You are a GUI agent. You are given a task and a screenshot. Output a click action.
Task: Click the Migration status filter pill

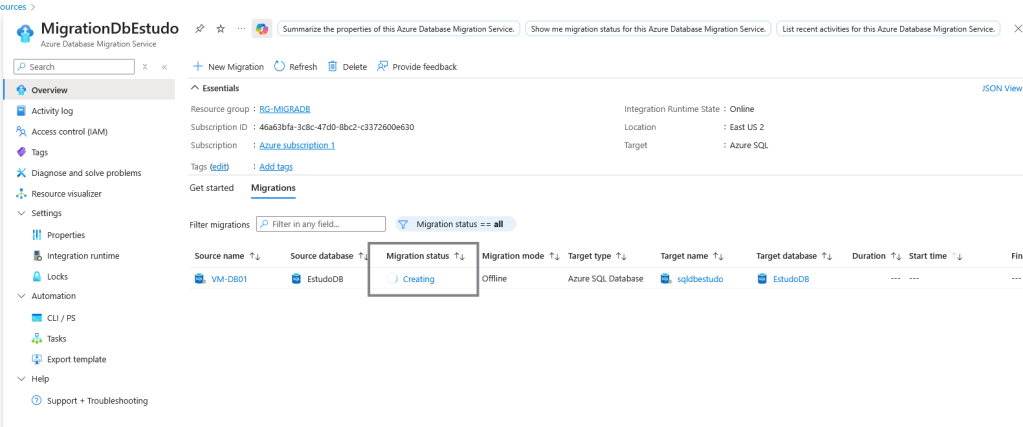[456, 224]
